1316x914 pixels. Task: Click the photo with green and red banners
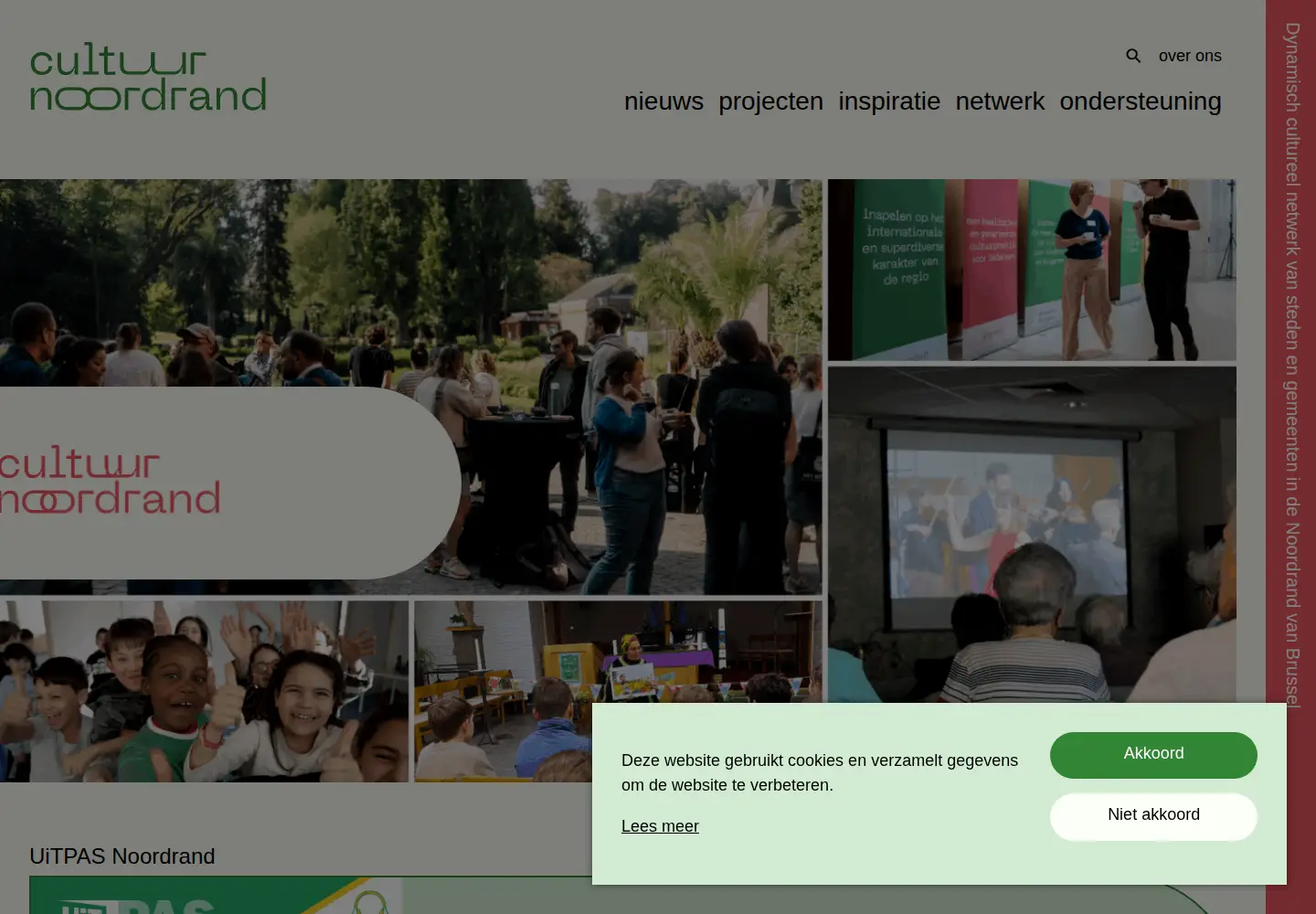(x=1032, y=270)
